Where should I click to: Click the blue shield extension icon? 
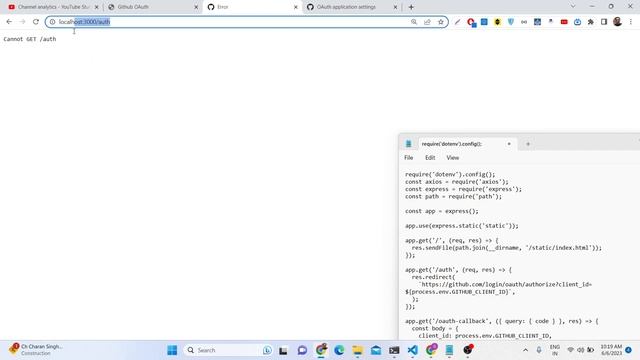(511, 22)
